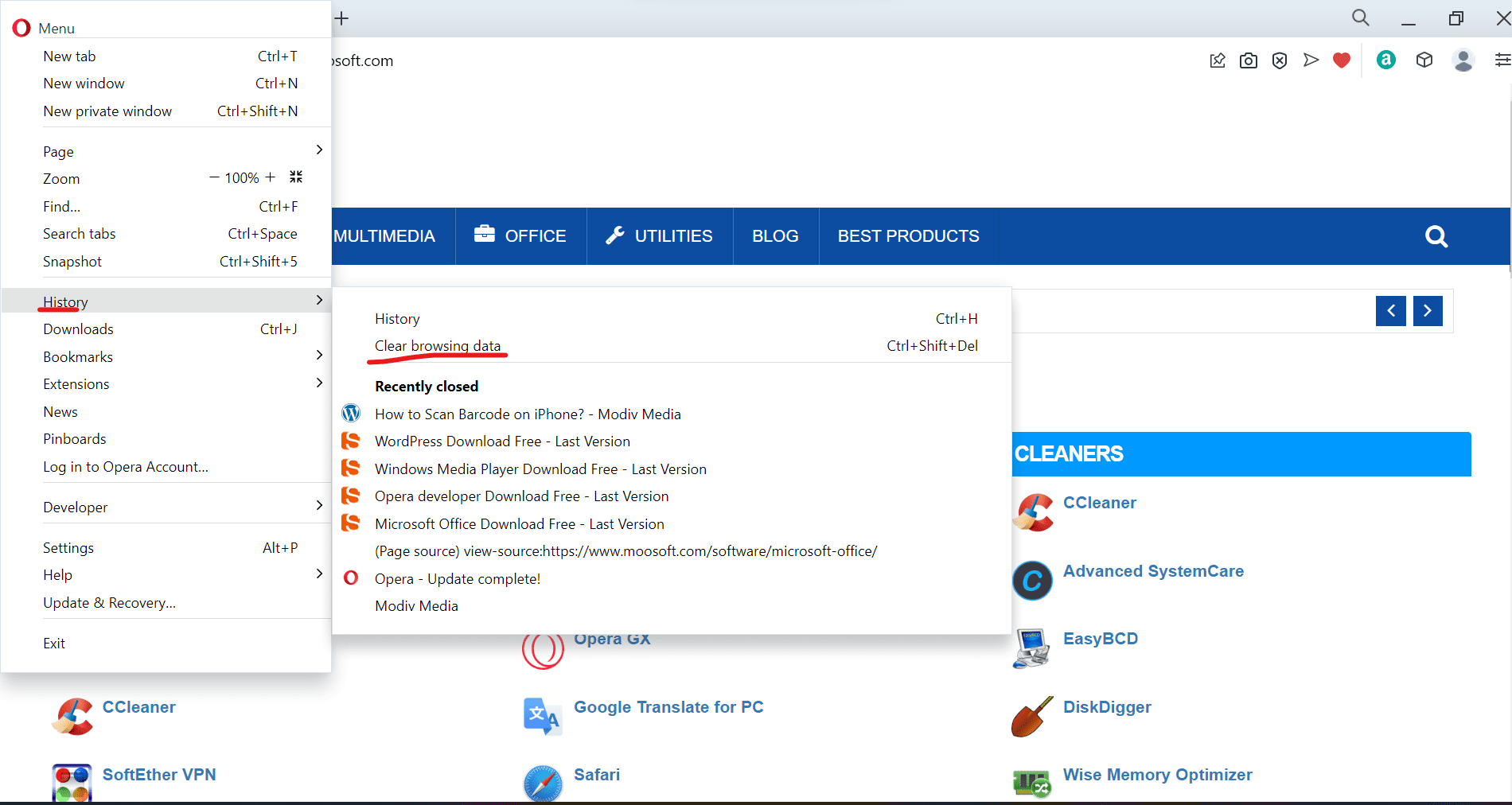Screen dimensions: 1512x805
Task: Open a new tab with plus icon
Action: [341, 18]
